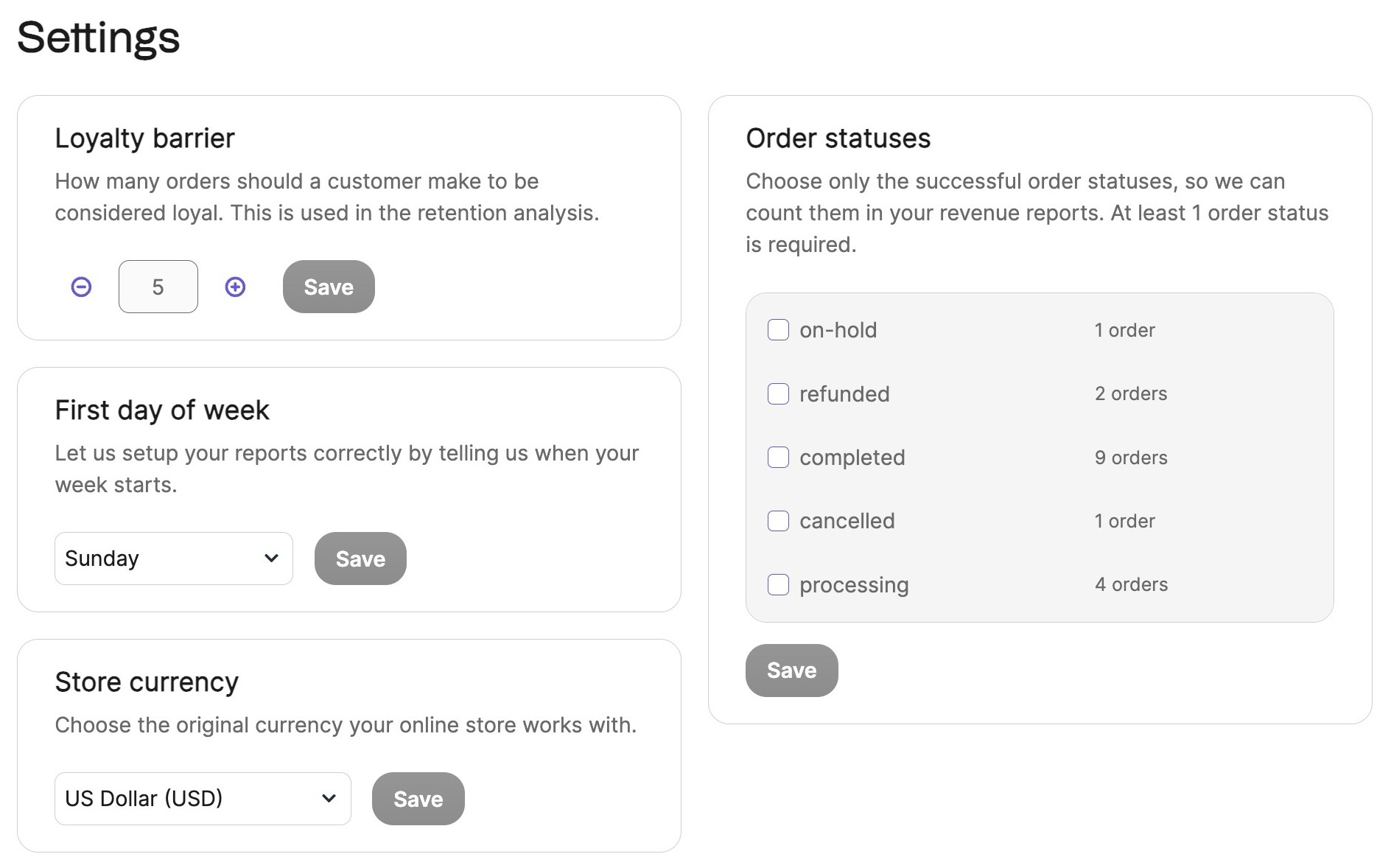1391x868 pixels.
Task: Save the Order statuses selection
Action: click(791, 671)
